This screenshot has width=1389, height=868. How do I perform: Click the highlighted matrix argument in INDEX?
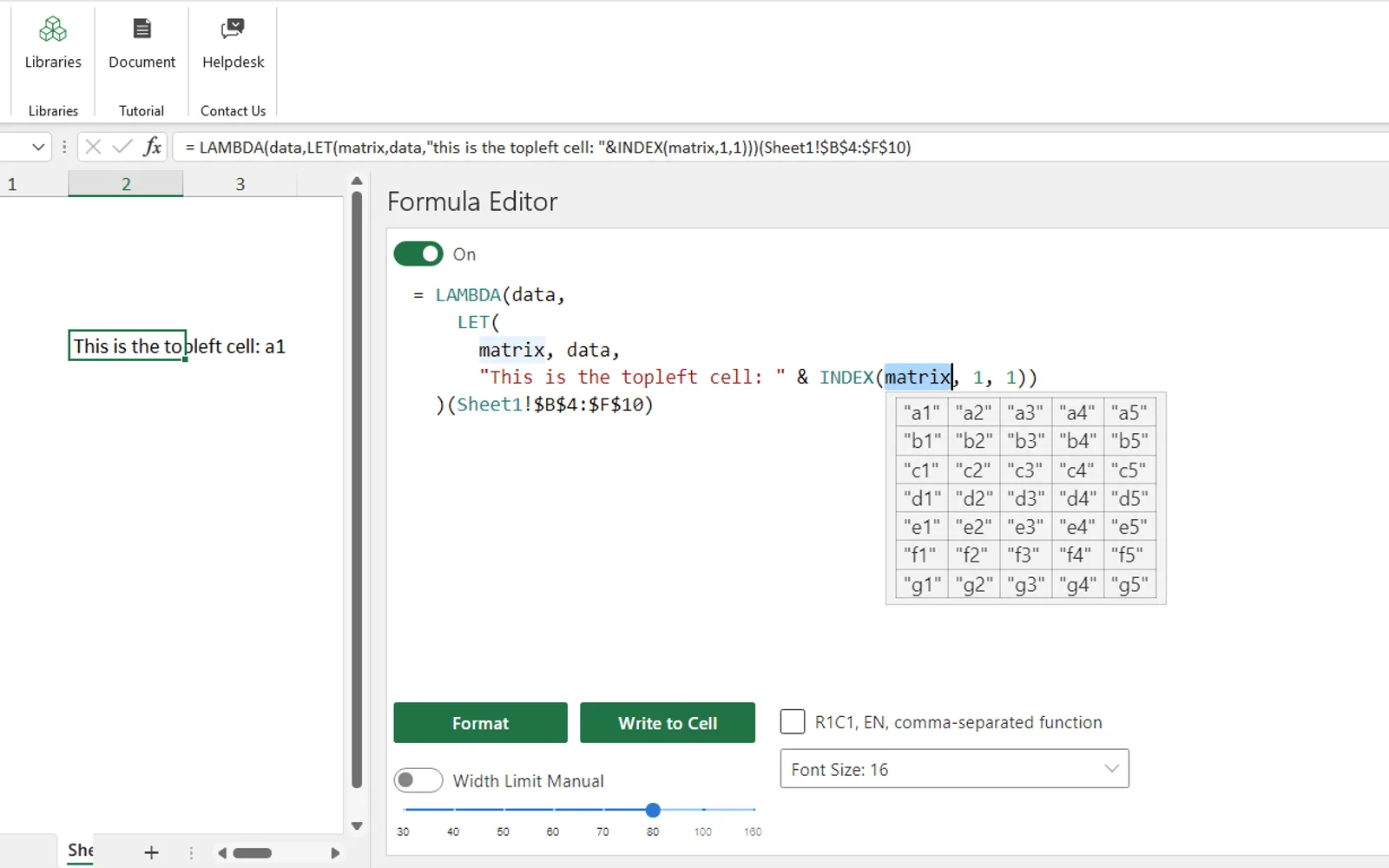coord(918,377)
